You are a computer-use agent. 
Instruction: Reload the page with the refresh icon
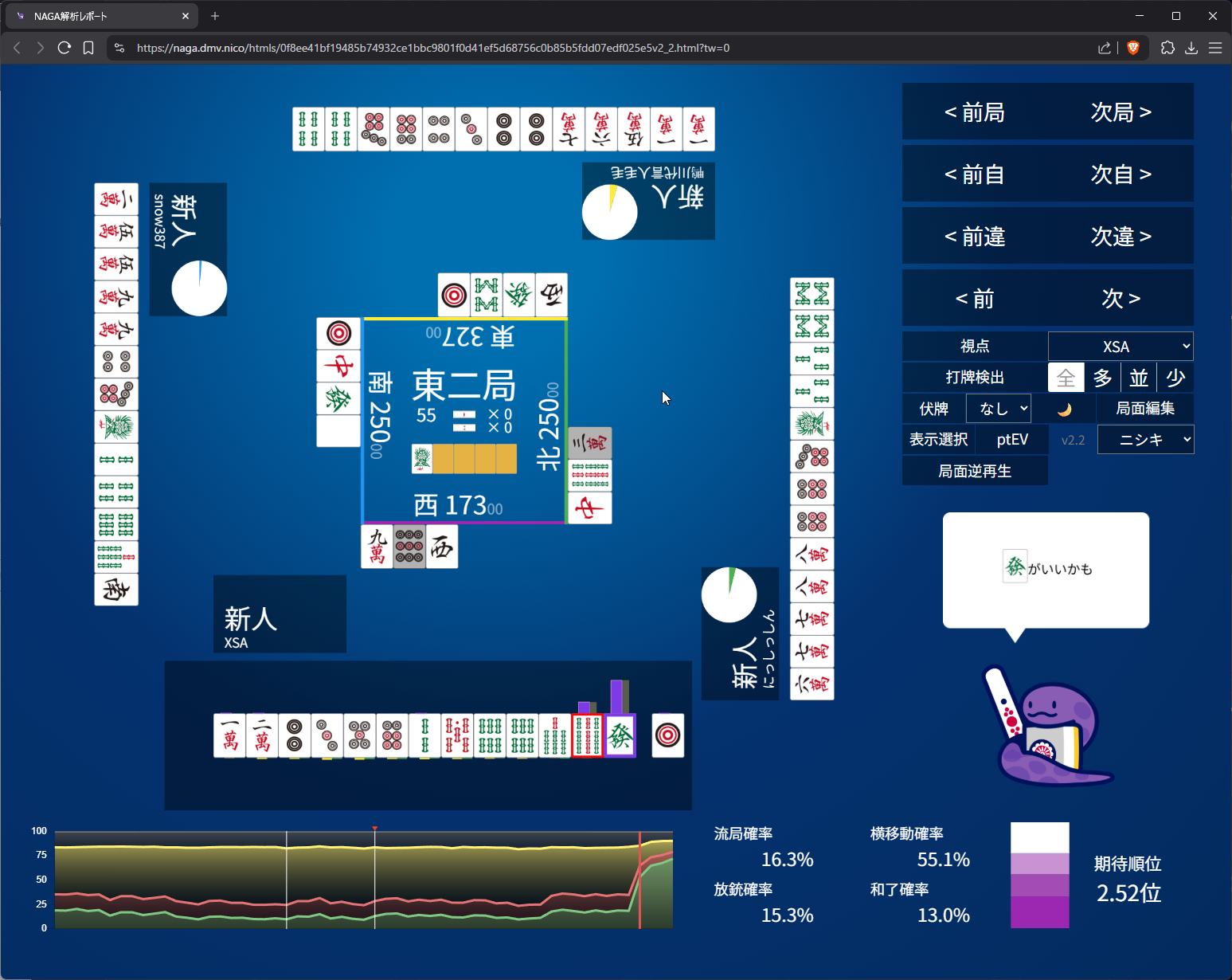tap(65, 48)
